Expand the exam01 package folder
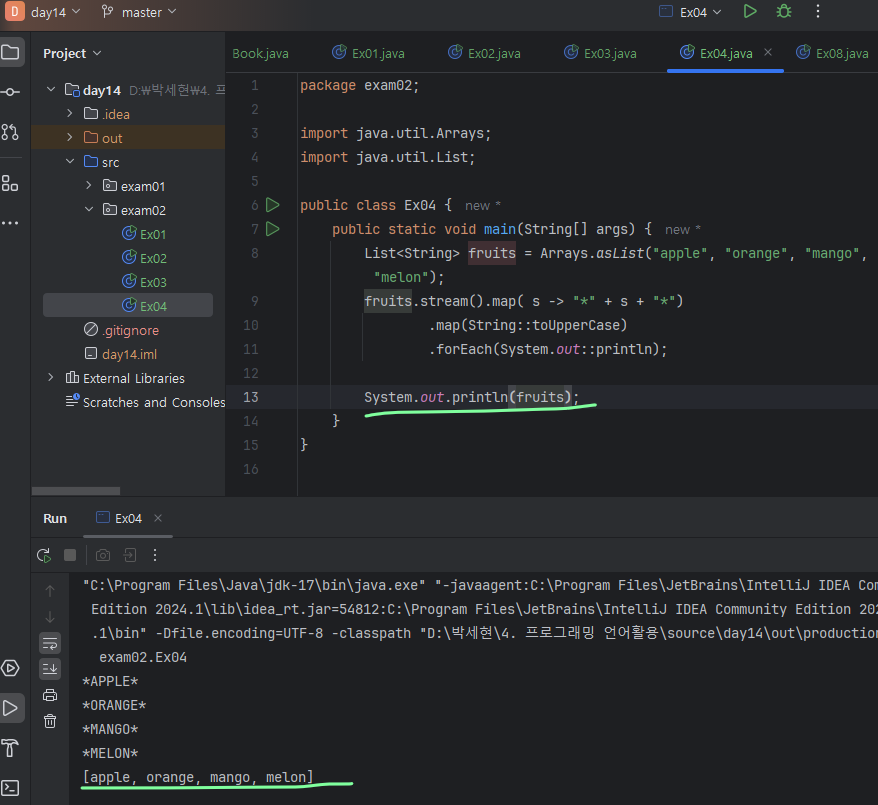The image size is (878, 805). coord(89,186)
